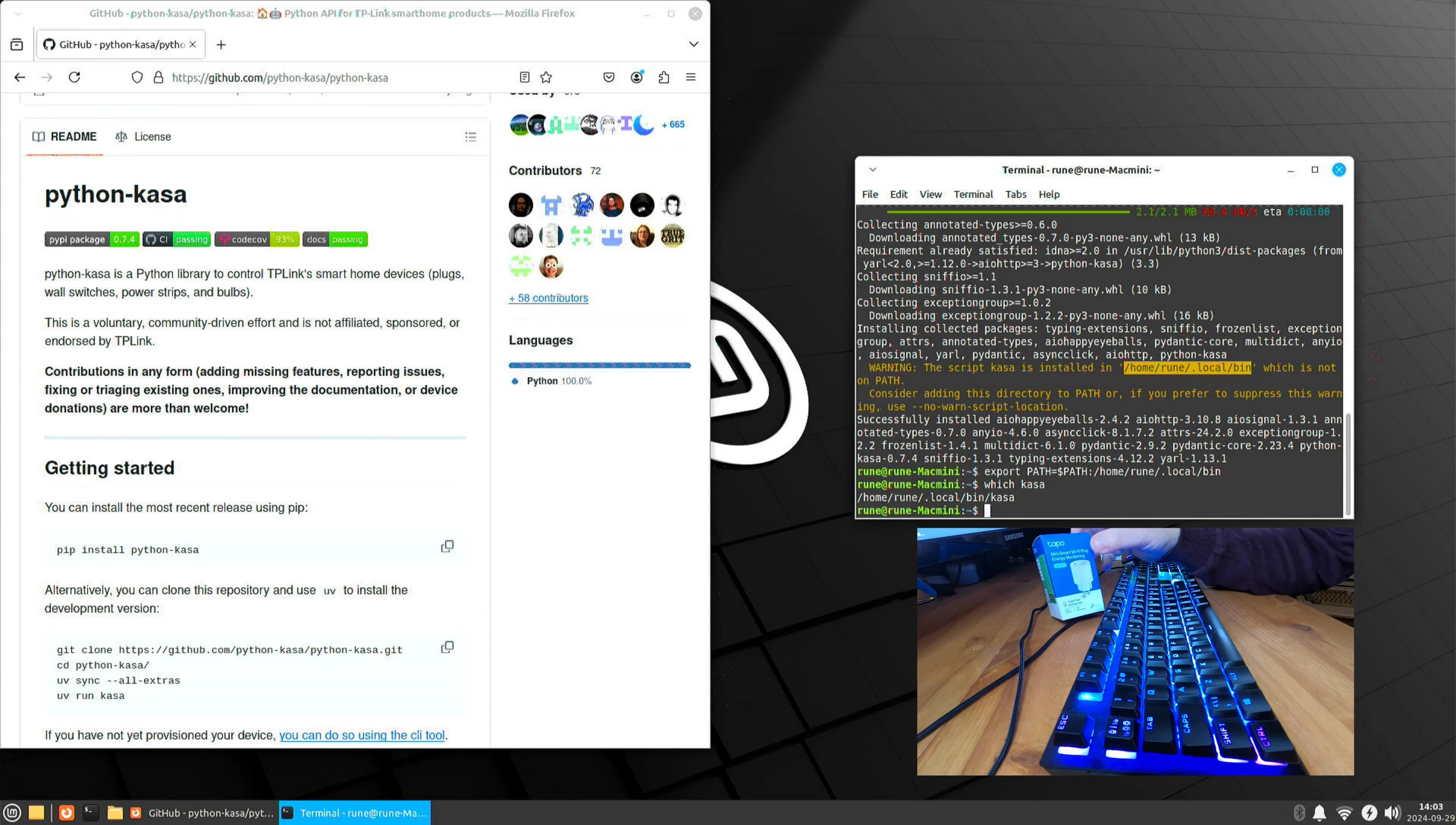Launch Firefox from the panel launcher
1456x825 pixels.
(x=66, y=812)
